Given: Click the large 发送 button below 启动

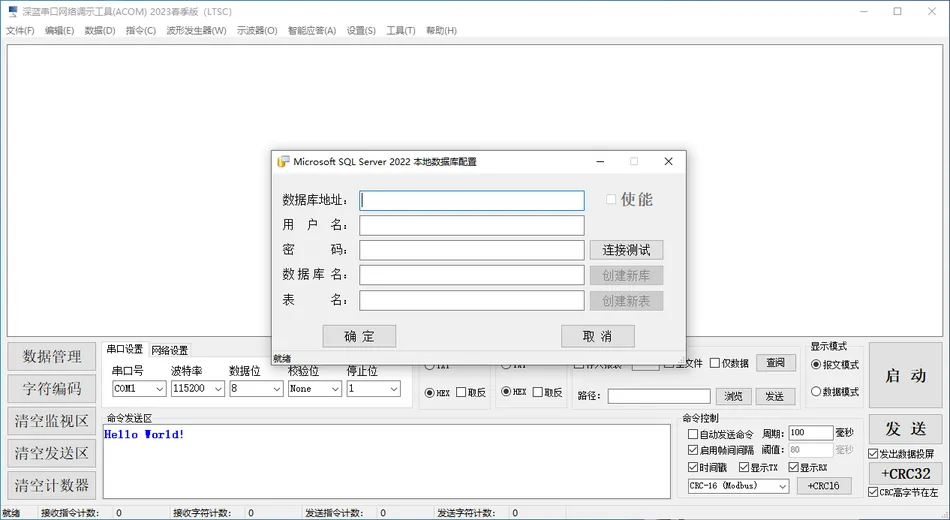Looking at the screenshot, I should click(x=906, y=429).
